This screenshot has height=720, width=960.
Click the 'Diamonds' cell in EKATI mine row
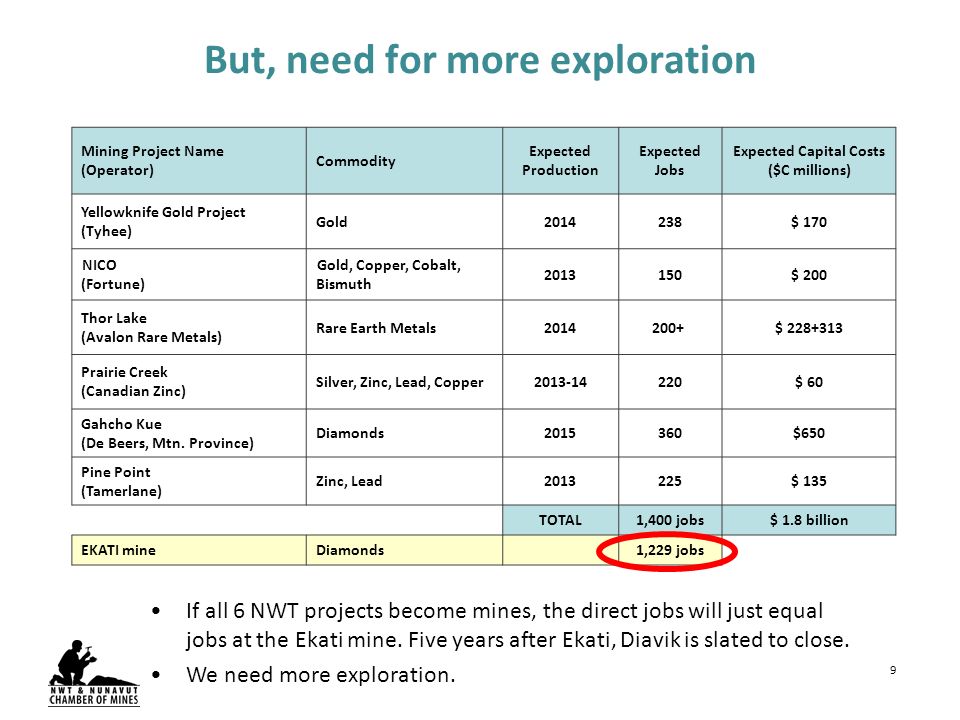404,550
